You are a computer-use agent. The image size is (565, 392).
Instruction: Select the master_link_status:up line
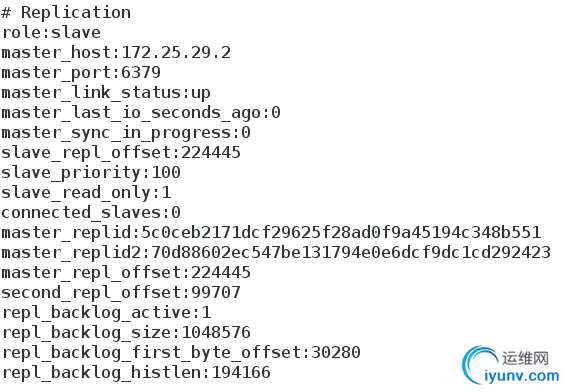tap(106, 93)
